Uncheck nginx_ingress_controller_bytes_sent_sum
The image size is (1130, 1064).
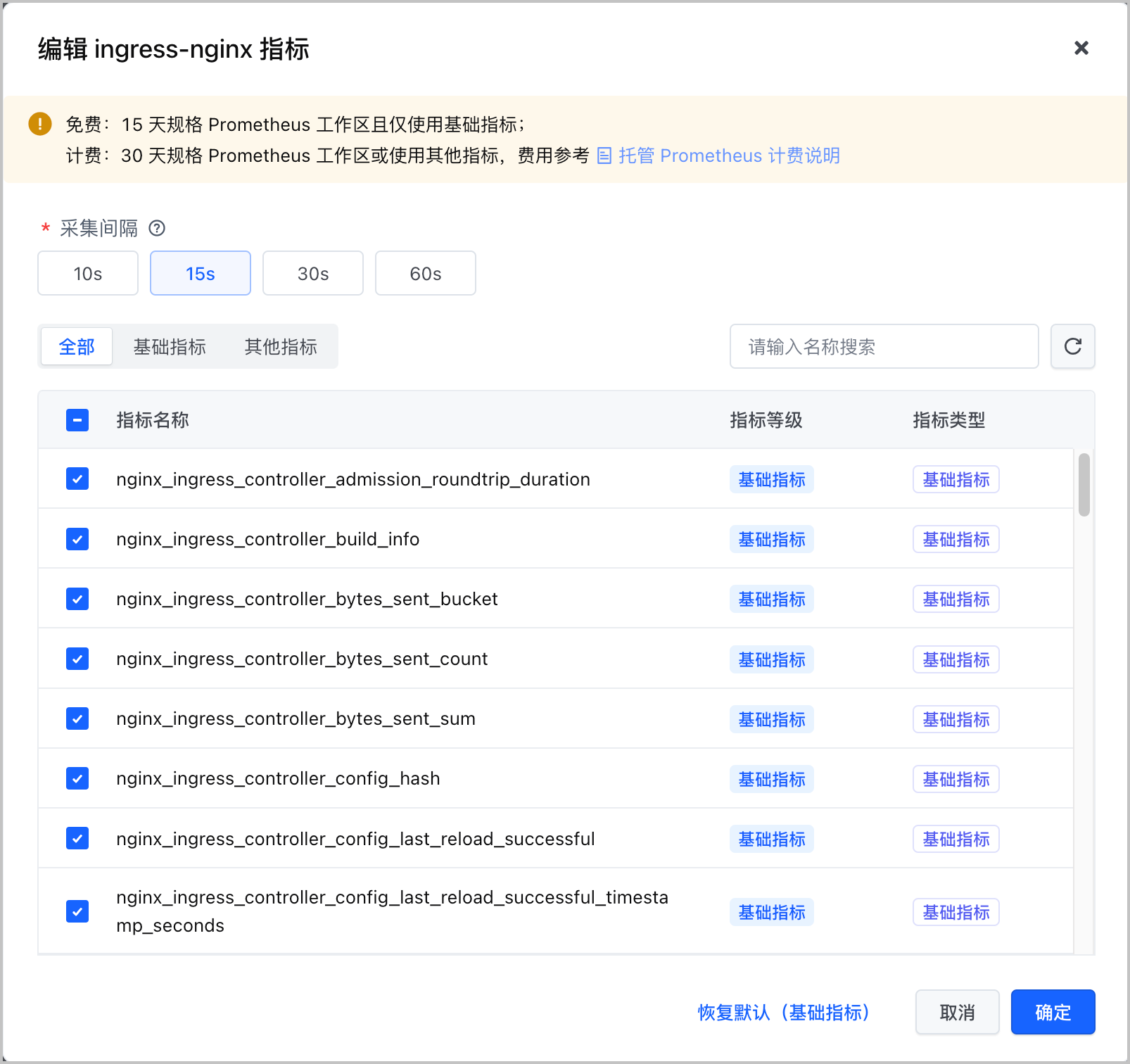coord(77,718)
